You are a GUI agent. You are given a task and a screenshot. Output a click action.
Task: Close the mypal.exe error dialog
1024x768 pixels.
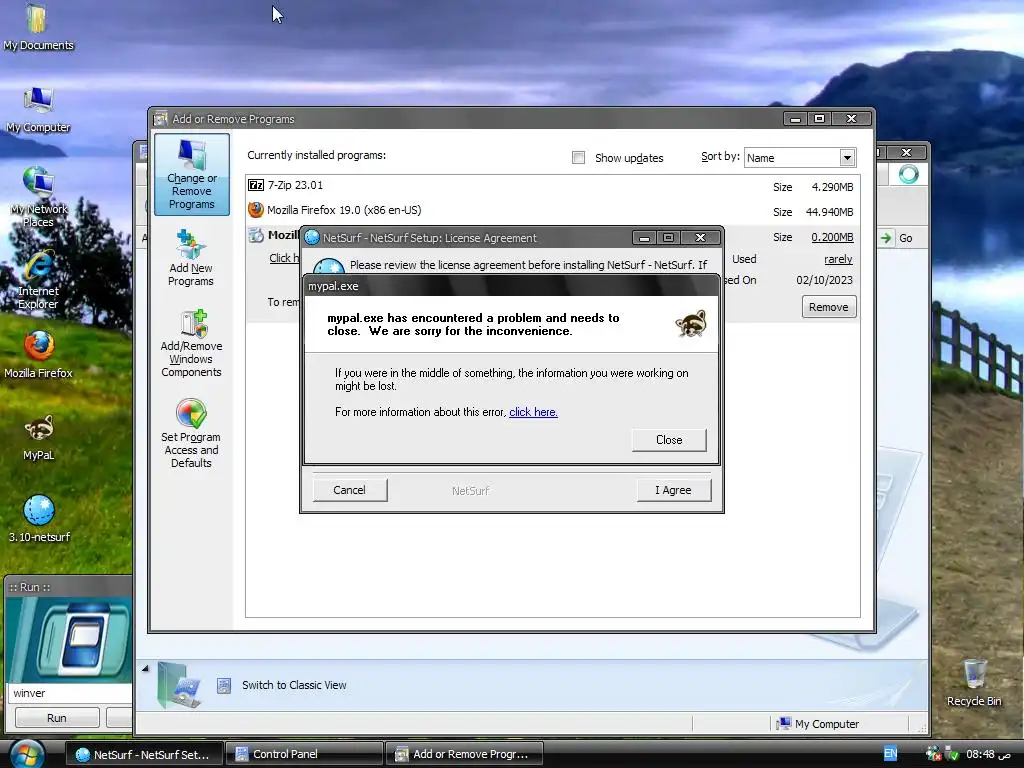[669, 440]
